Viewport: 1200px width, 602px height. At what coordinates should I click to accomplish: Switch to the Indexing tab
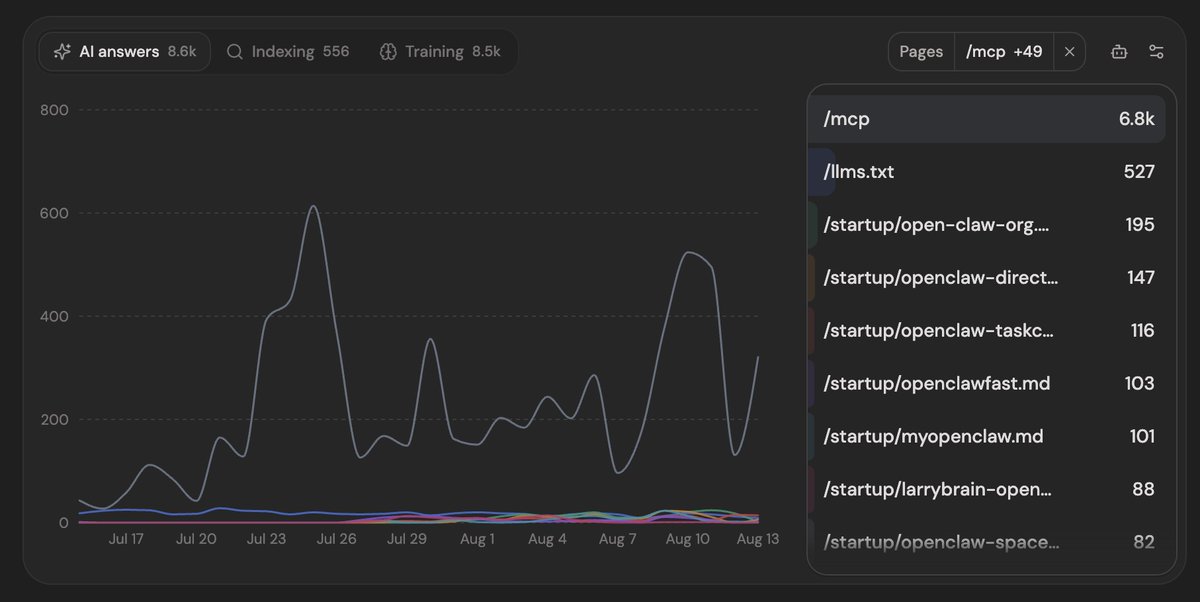pos(288,51)
